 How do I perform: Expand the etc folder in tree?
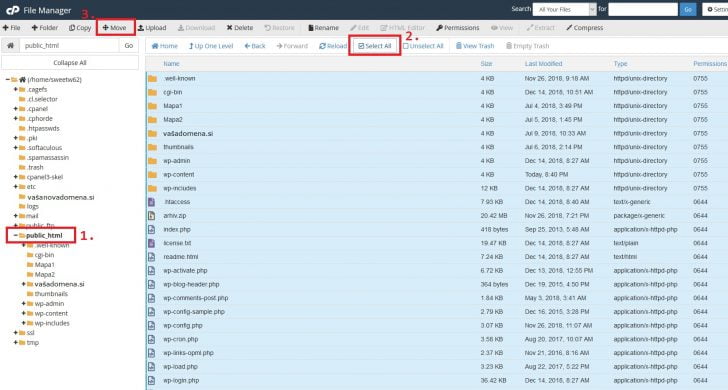[x=15, y=187]
